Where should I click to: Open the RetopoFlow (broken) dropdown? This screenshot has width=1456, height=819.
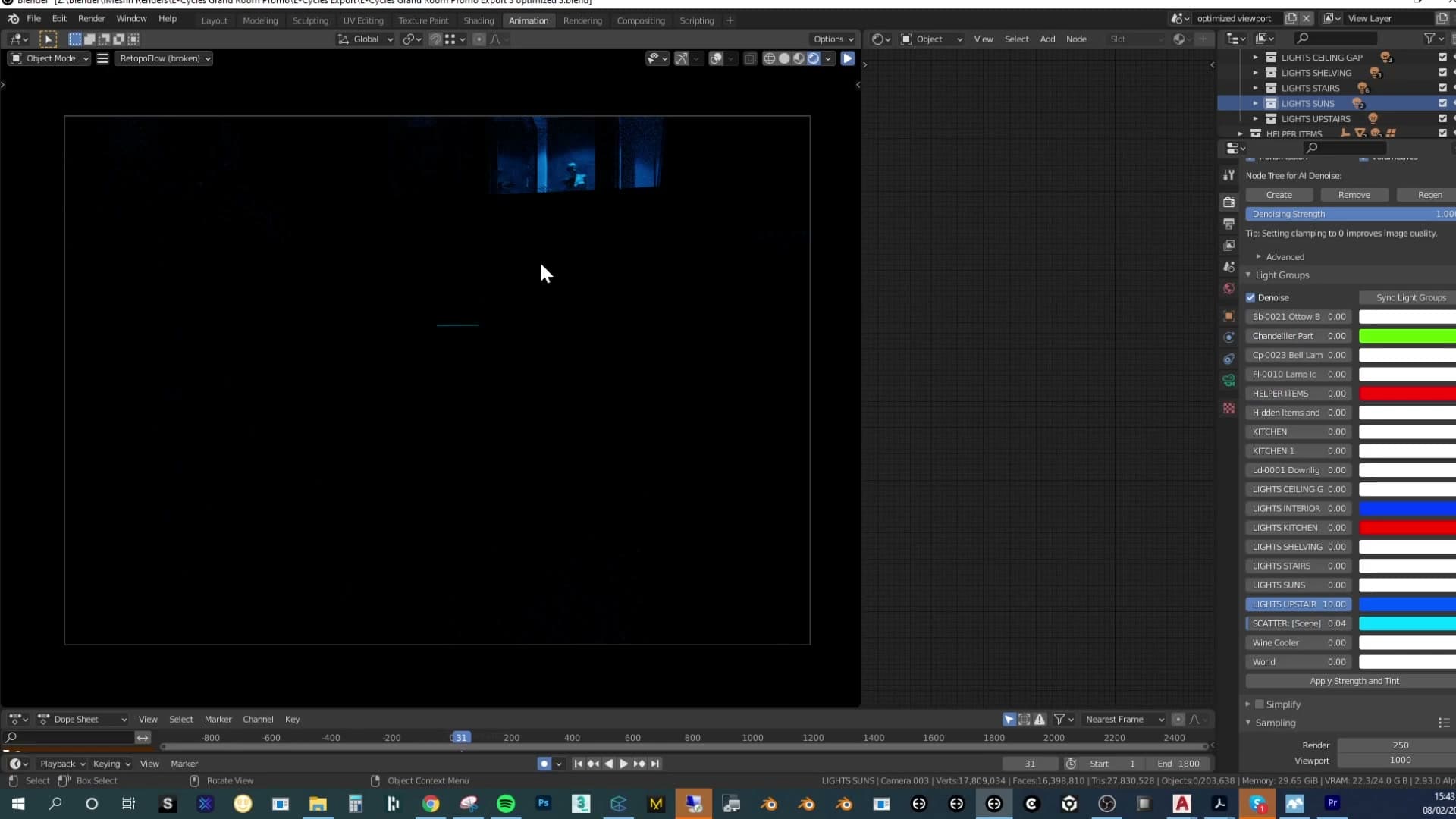pyautogui.click(x=163, y=58)
